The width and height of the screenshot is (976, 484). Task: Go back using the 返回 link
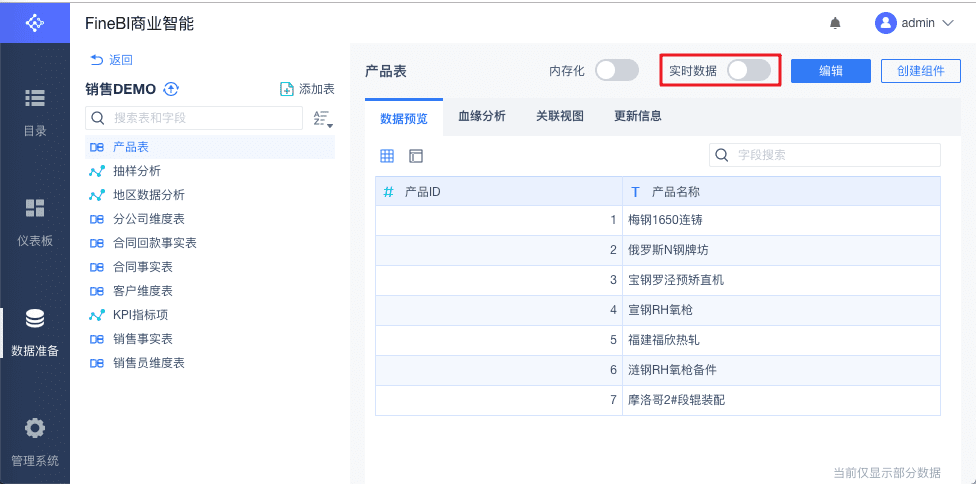click(111, 60)
